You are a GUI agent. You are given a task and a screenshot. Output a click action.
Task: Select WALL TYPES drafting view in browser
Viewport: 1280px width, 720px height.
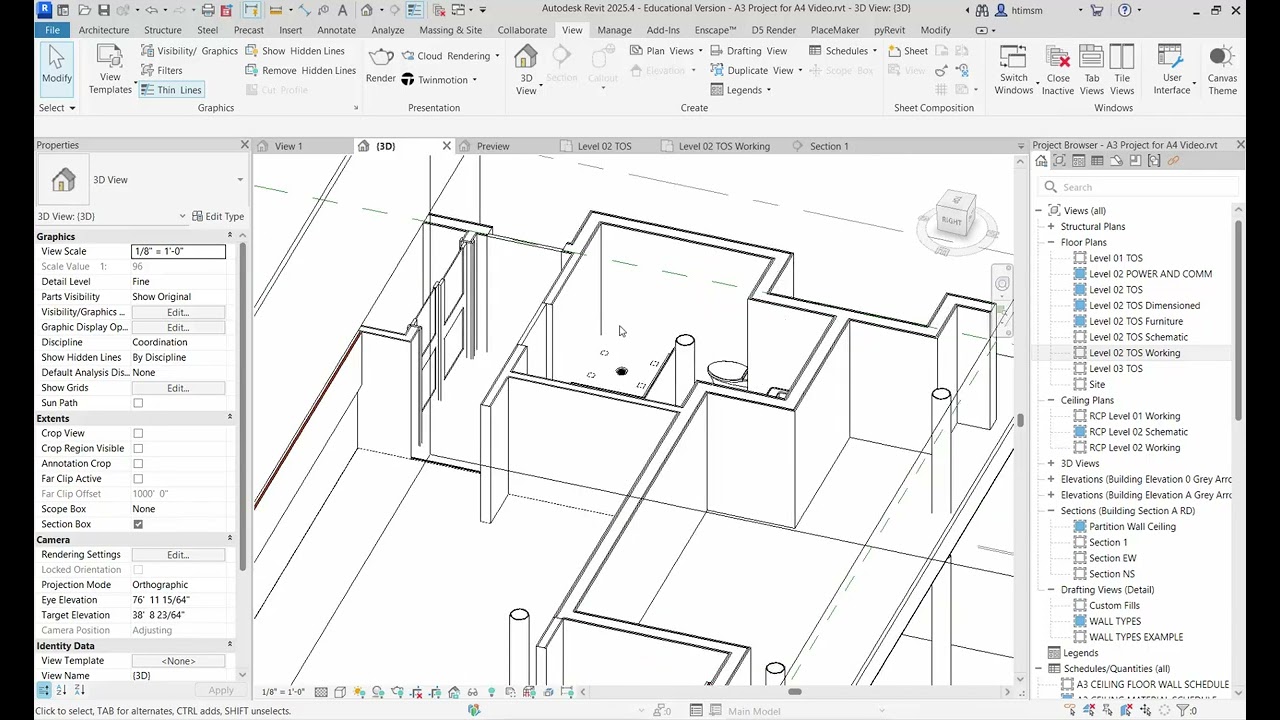pyautogui.click(x=1114, y=621)
